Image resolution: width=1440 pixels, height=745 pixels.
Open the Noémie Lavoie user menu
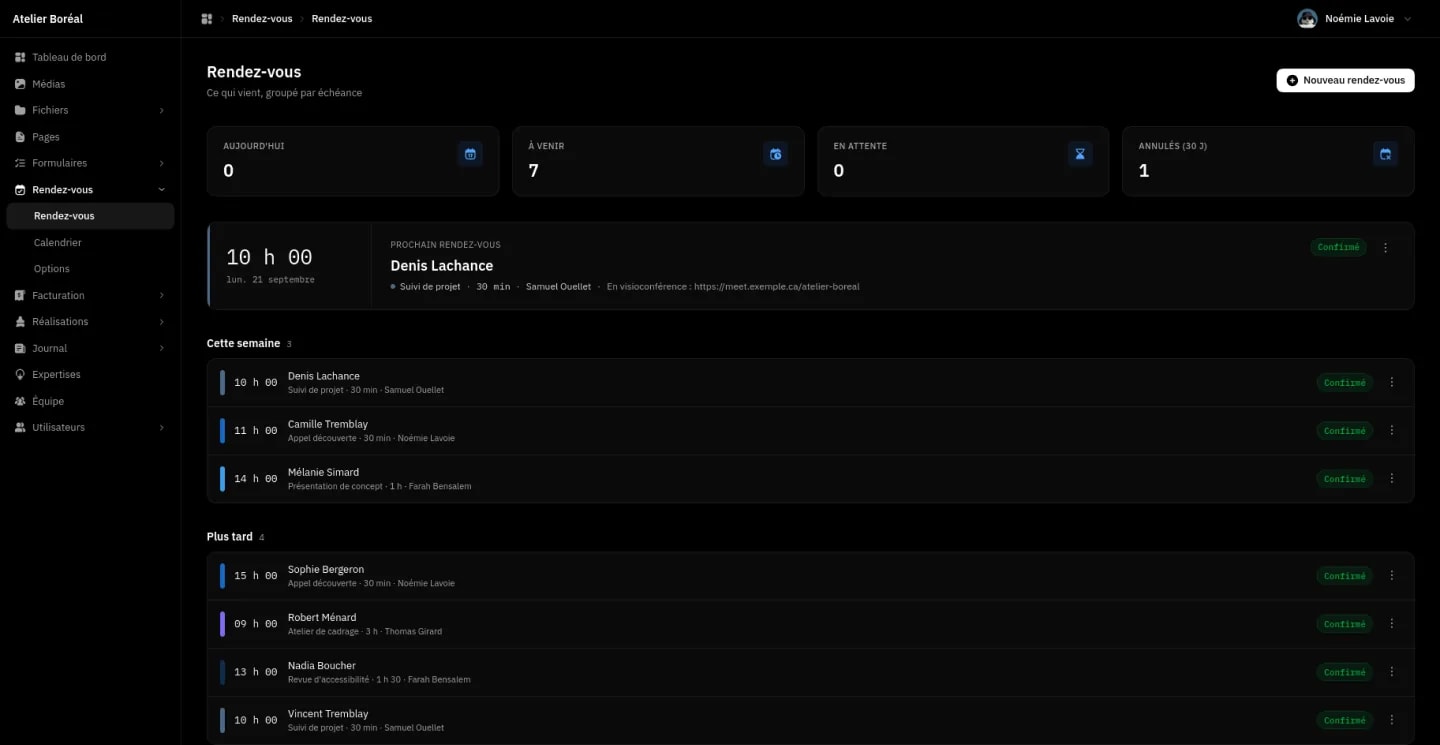pos(1355,18)
